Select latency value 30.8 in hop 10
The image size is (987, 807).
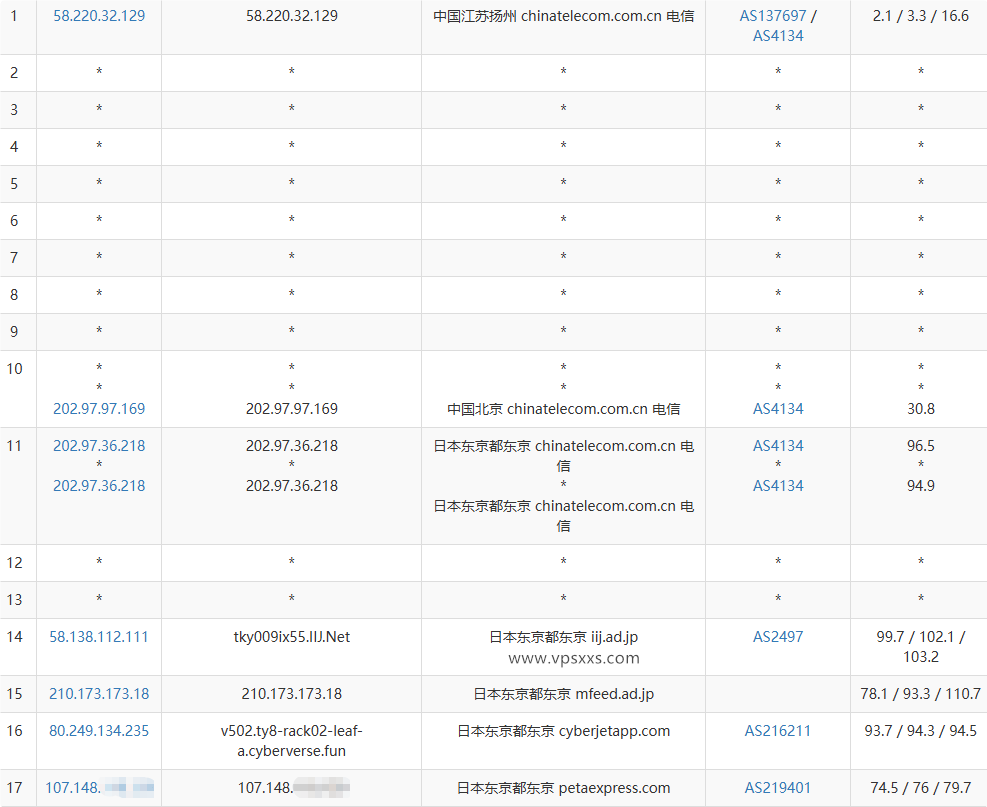[x=920, y=409]
